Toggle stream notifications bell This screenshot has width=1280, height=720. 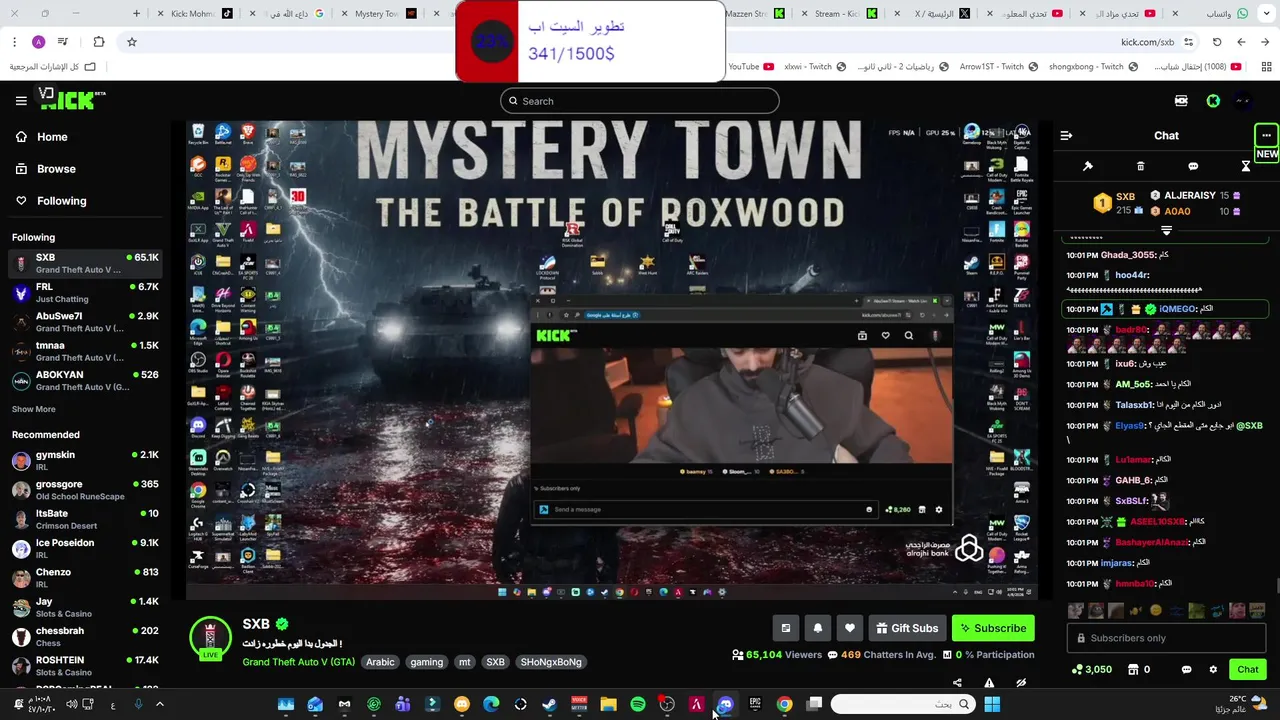pos(818,628)
